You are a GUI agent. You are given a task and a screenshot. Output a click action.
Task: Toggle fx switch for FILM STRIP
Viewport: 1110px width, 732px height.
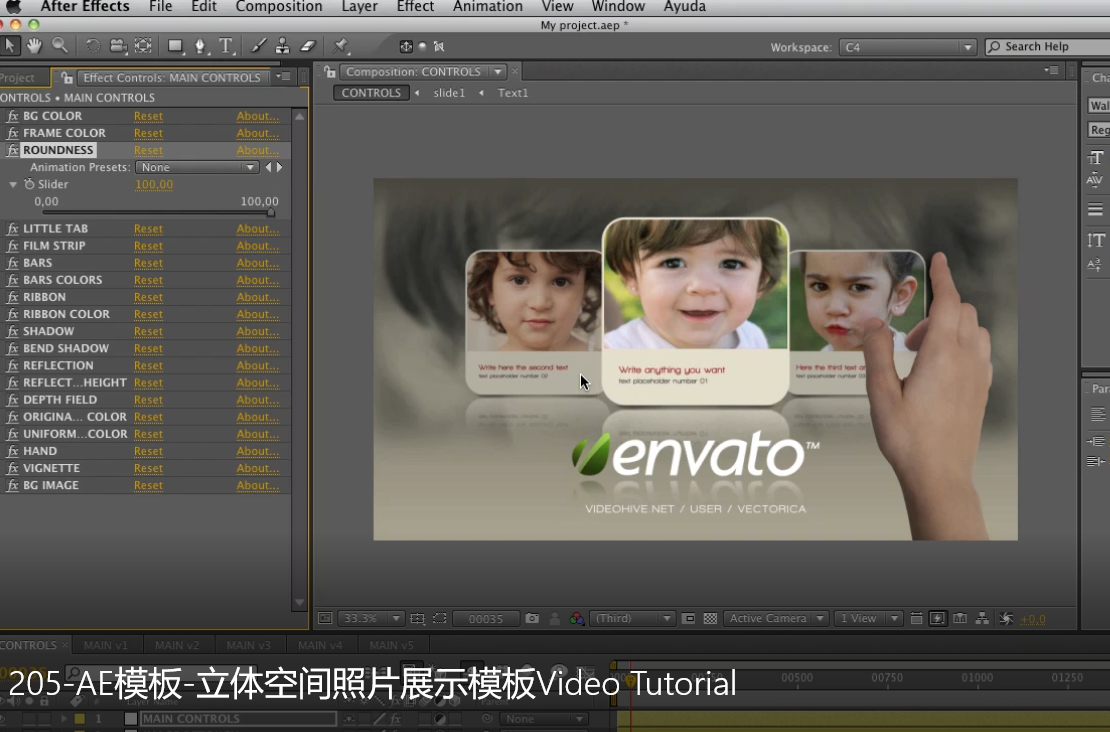coord(12,246)
